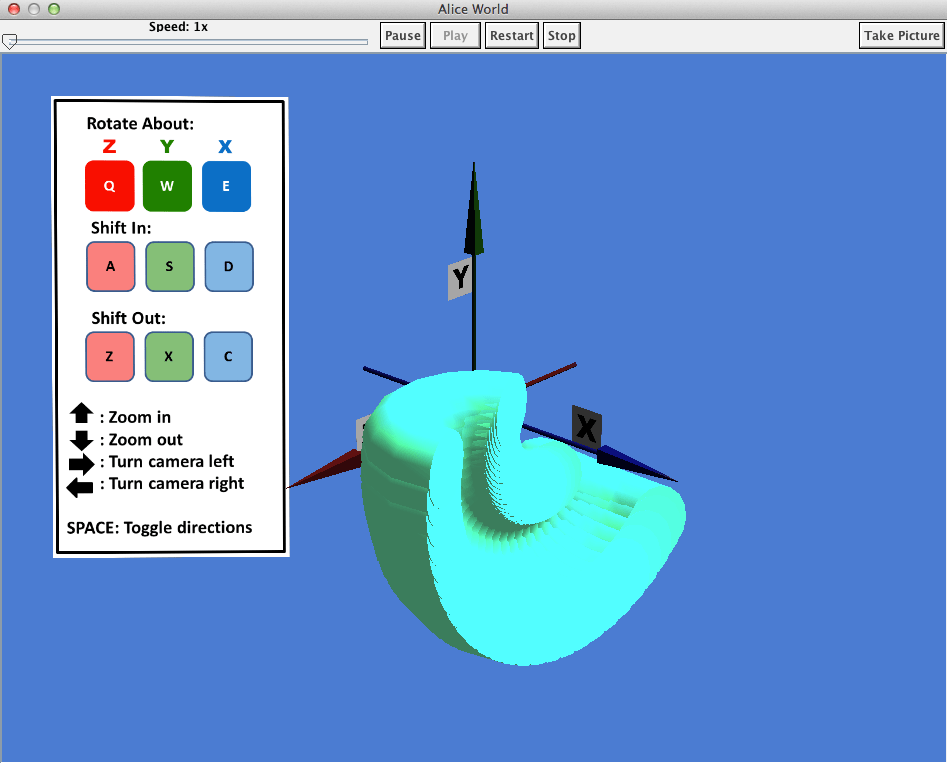This screenshot has width=947, height=763.
Task: Click the blue E rotate-about-X key
Action: 226,186
